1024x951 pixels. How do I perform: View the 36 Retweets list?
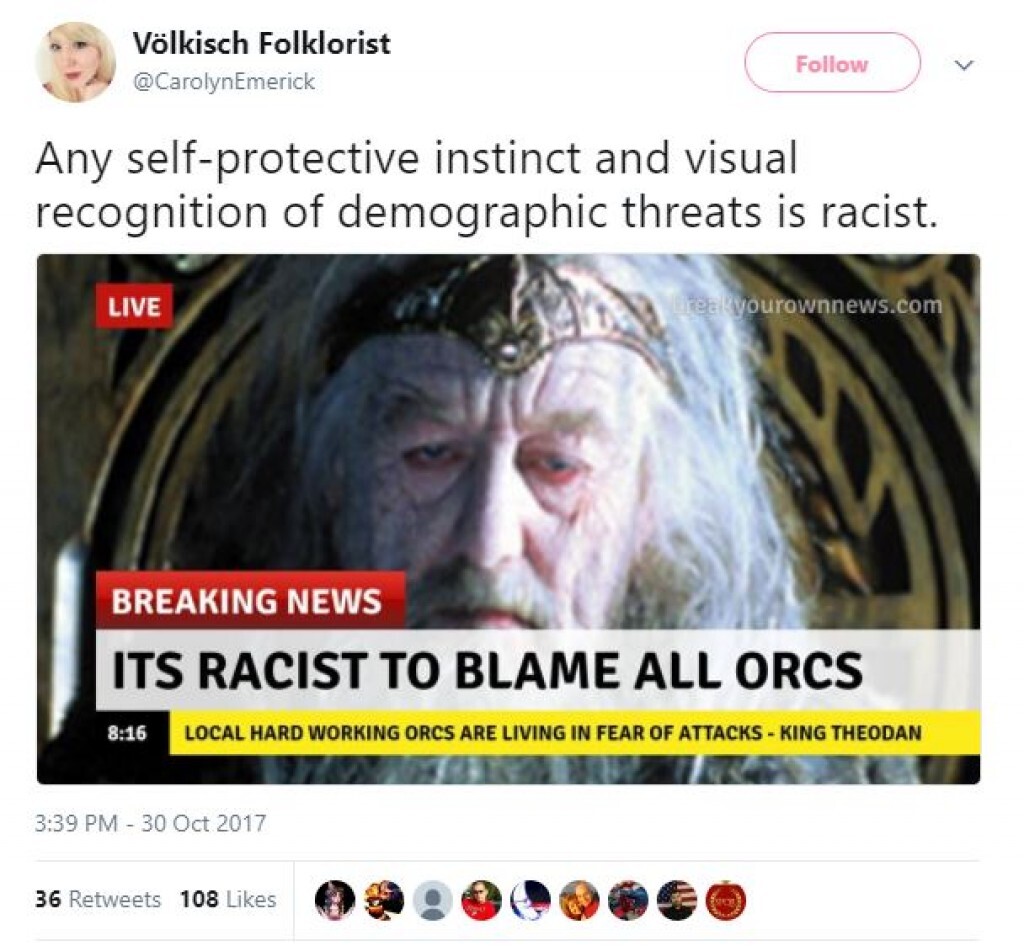pos(98,899)
